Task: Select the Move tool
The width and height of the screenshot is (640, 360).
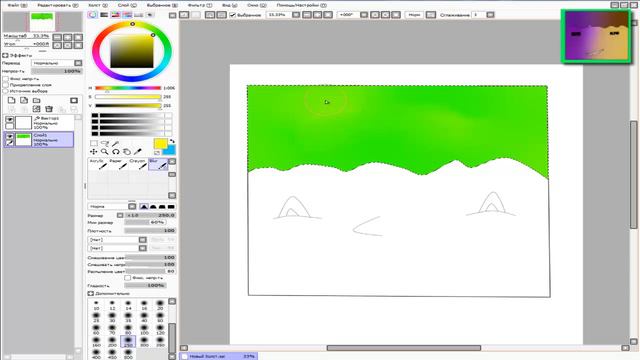Action: coord(94,152)
